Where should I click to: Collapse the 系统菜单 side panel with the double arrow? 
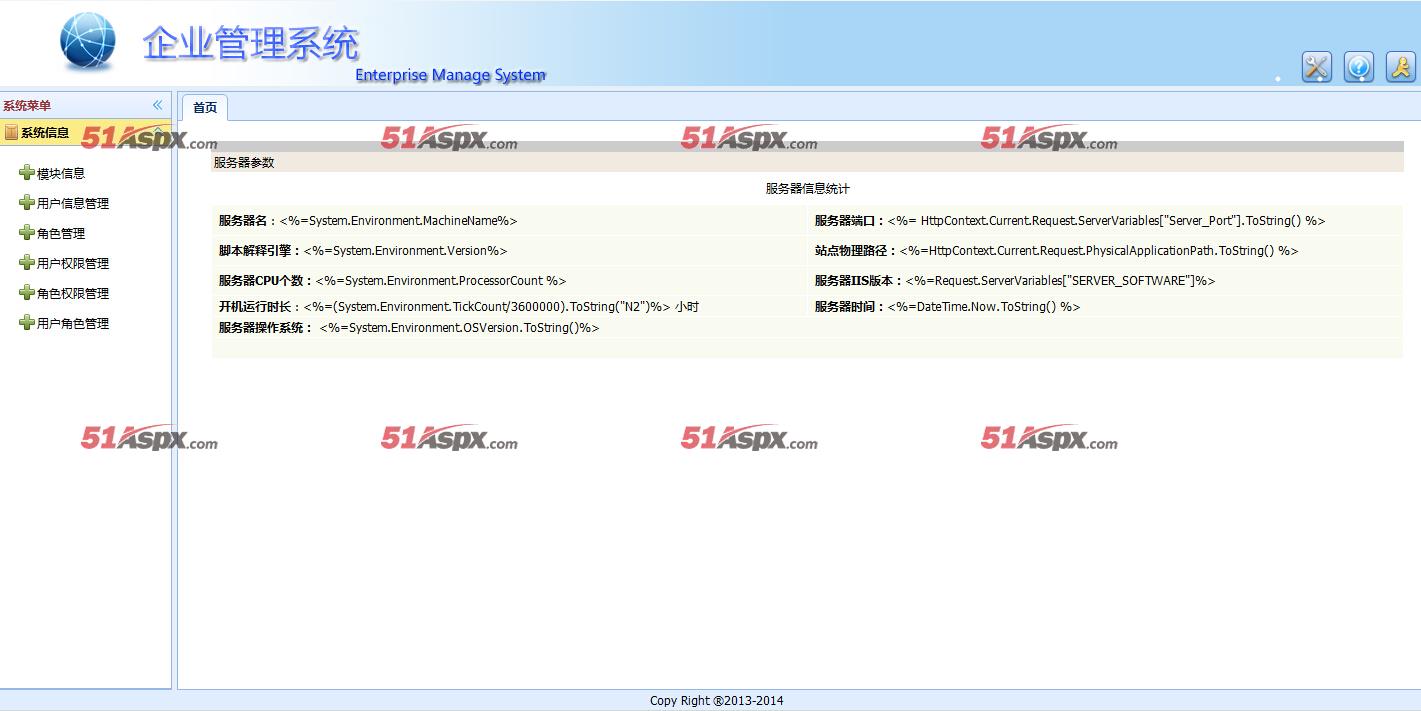(157, 105)
